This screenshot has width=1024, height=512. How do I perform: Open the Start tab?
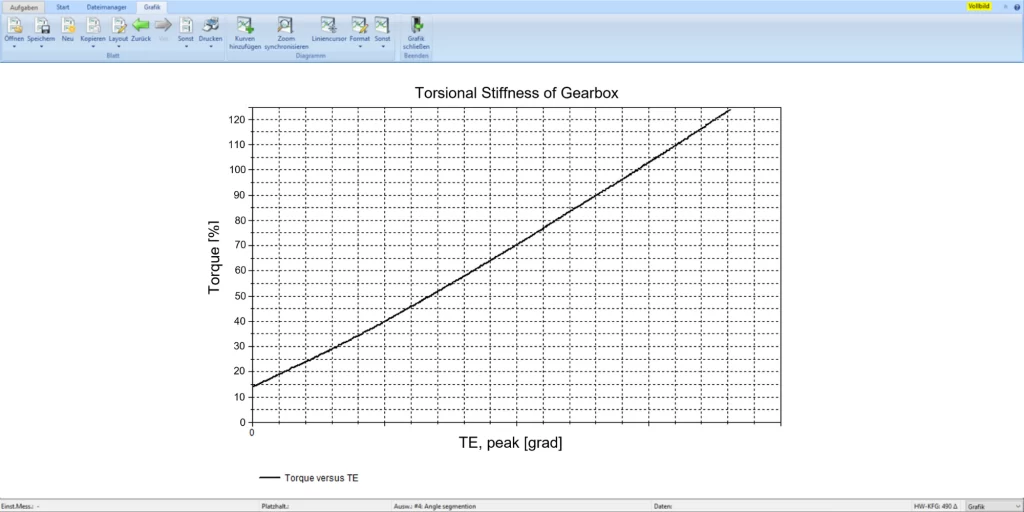(63, 7)
